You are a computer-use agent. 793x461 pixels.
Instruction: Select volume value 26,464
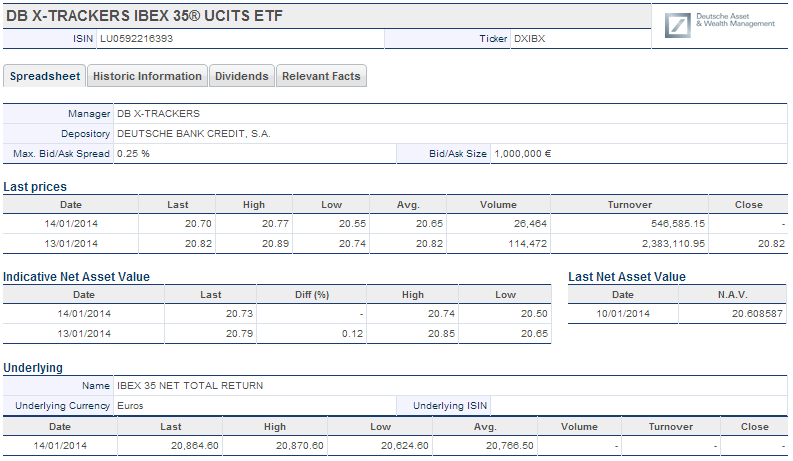530,223
